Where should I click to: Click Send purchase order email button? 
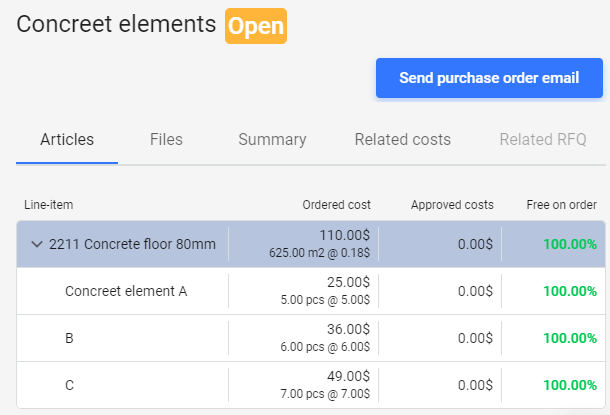point(489,78)
